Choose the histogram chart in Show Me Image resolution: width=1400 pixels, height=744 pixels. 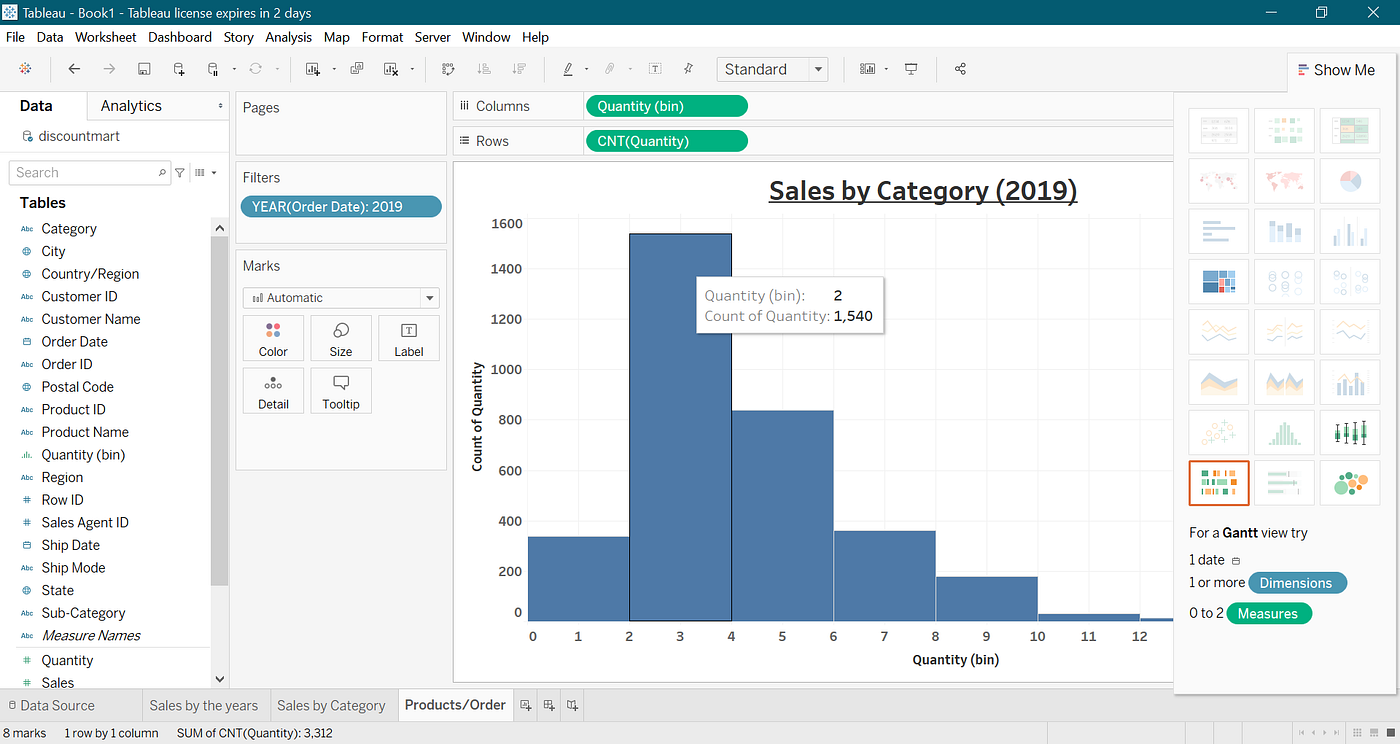(x=1284, y=433)
